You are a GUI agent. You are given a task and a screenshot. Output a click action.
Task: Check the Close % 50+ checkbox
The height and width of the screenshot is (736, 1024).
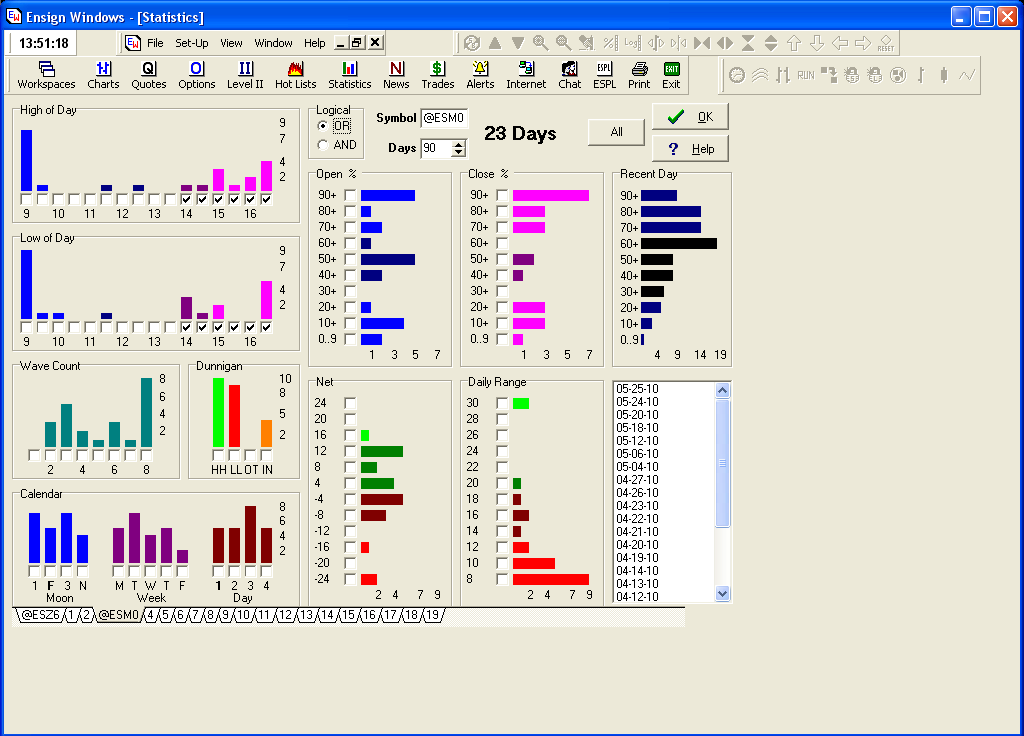502,259
